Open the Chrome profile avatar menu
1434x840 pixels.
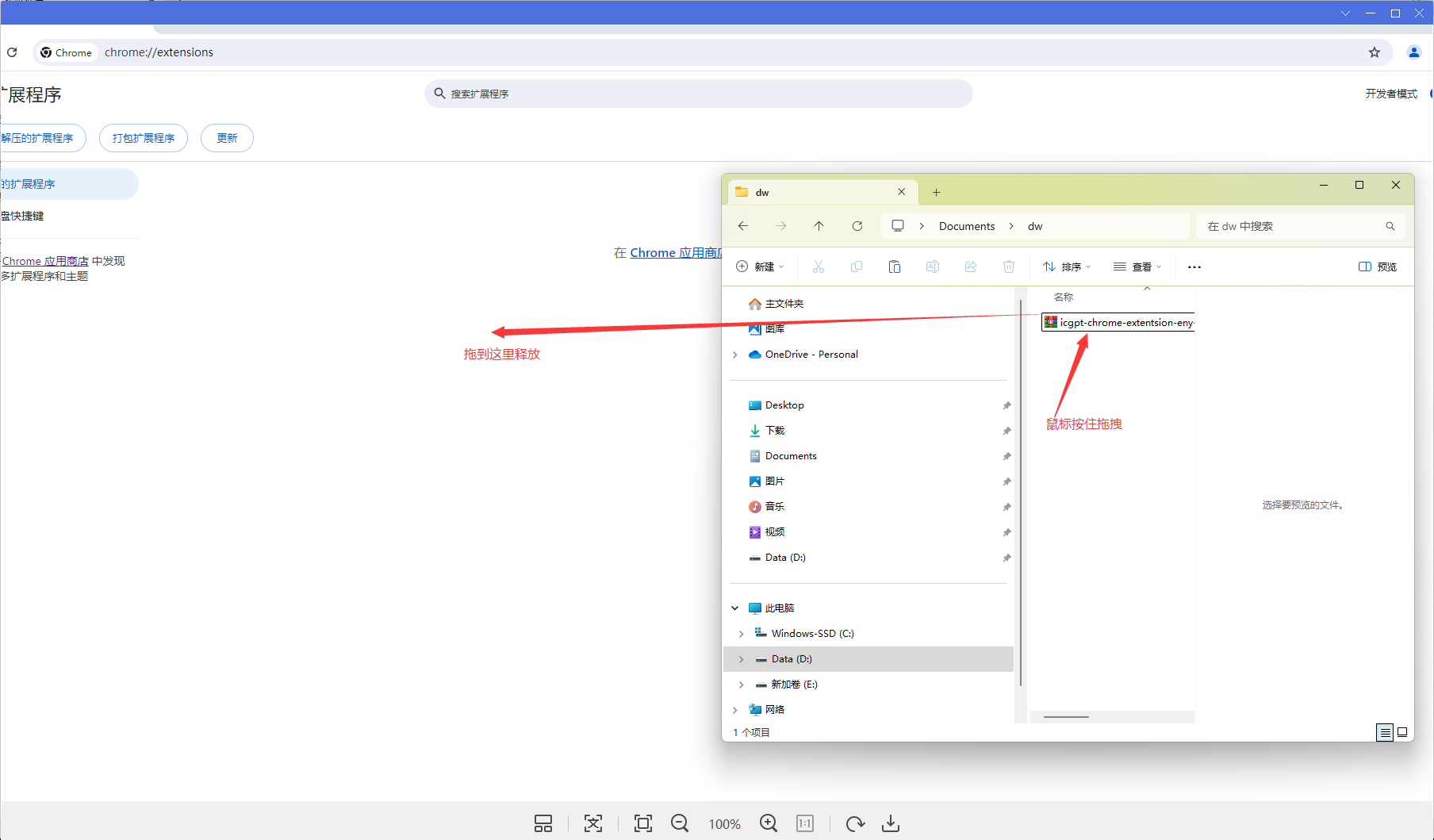click(1413, 52)
